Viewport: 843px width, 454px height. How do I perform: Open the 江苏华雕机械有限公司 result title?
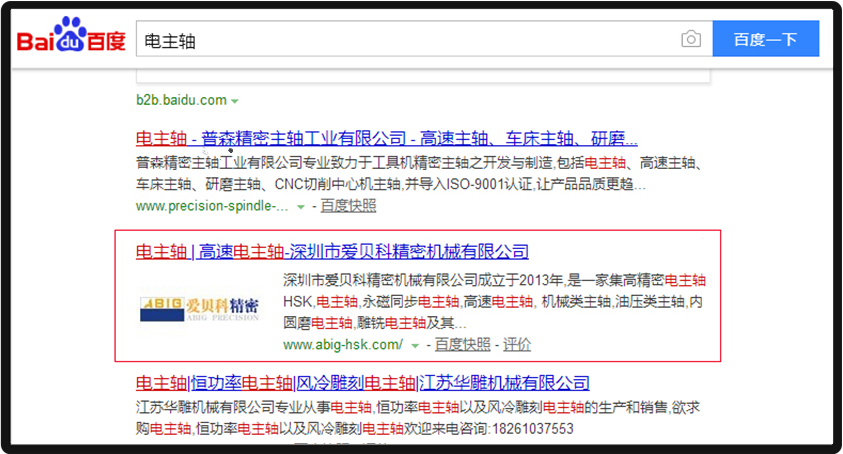pyautogui.click(x=362, y=383)
